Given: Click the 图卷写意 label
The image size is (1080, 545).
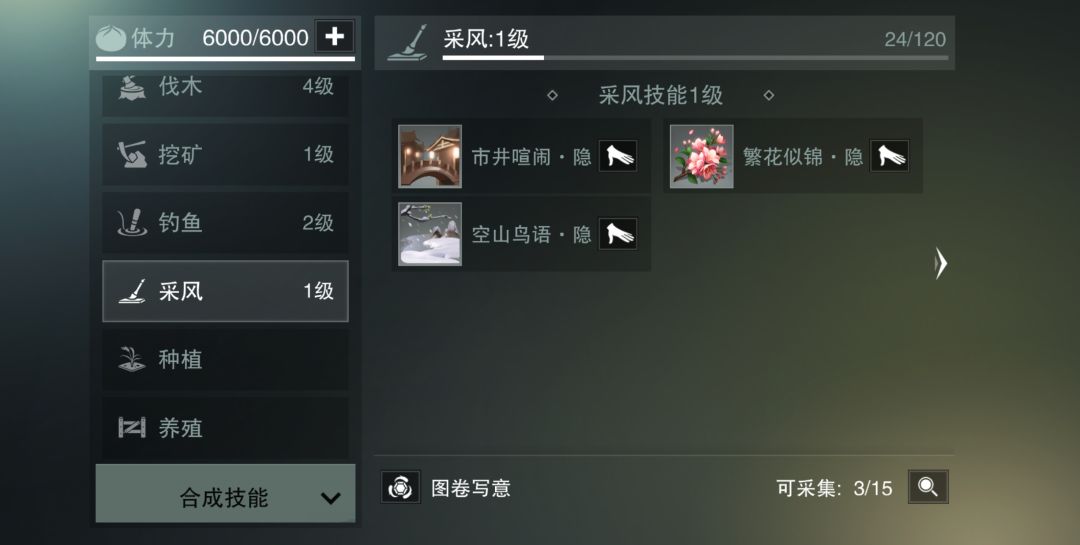Looking at the screenshot, I should [470, 488].
